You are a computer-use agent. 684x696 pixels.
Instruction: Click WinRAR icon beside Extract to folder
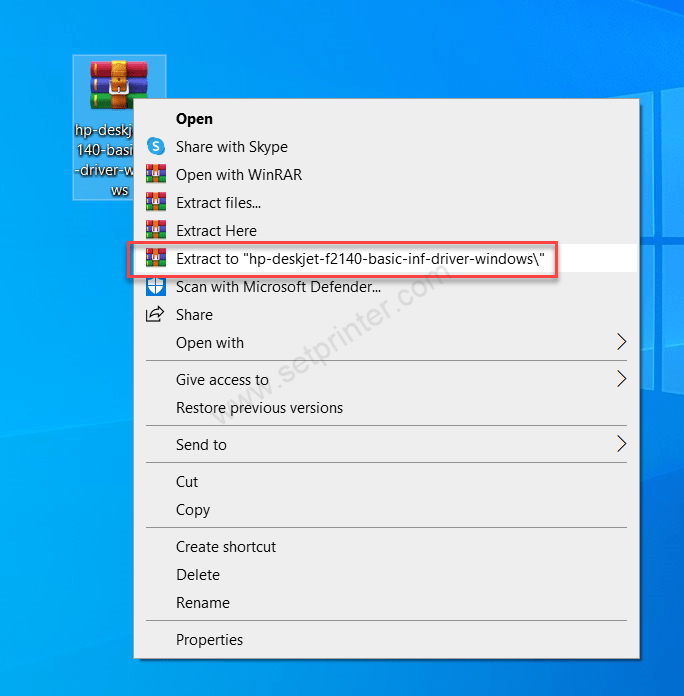click(x=156, y=257)
